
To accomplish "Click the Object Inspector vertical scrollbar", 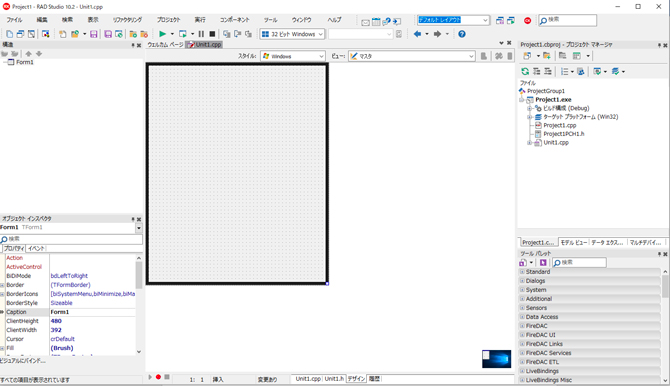I will pyautogui.click(x=139, y=305).
